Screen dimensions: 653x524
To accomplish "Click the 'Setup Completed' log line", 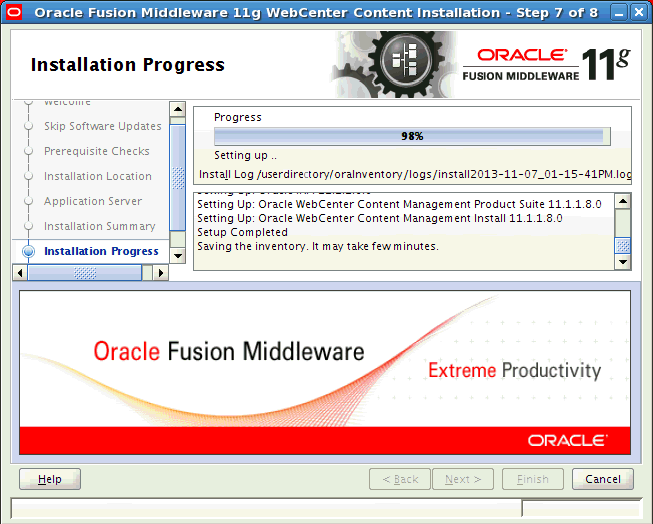I will point(242,232).
